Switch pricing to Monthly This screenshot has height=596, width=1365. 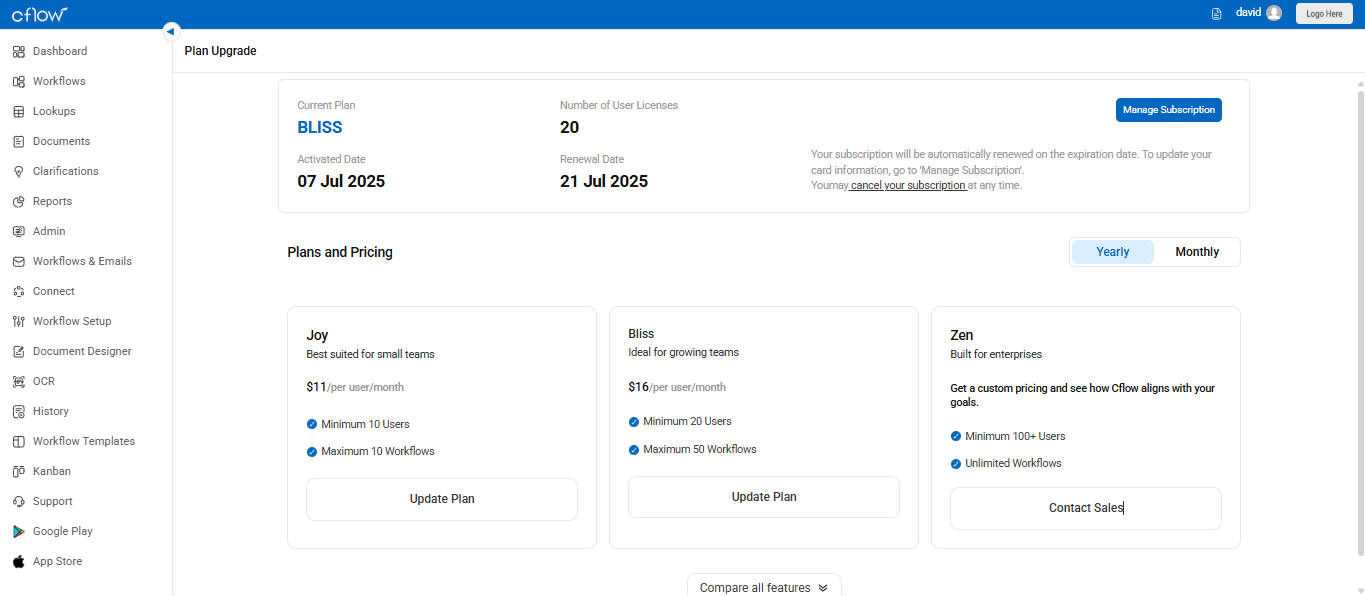(x=1197, y=252)
